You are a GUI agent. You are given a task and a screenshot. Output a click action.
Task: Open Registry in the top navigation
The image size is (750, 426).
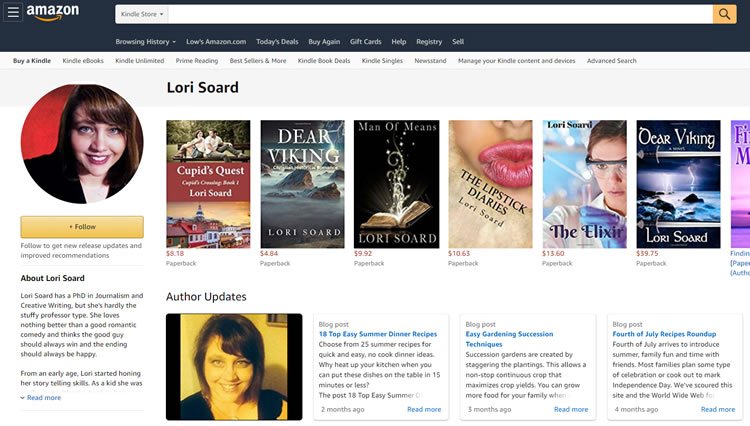[x=429, y=42]
